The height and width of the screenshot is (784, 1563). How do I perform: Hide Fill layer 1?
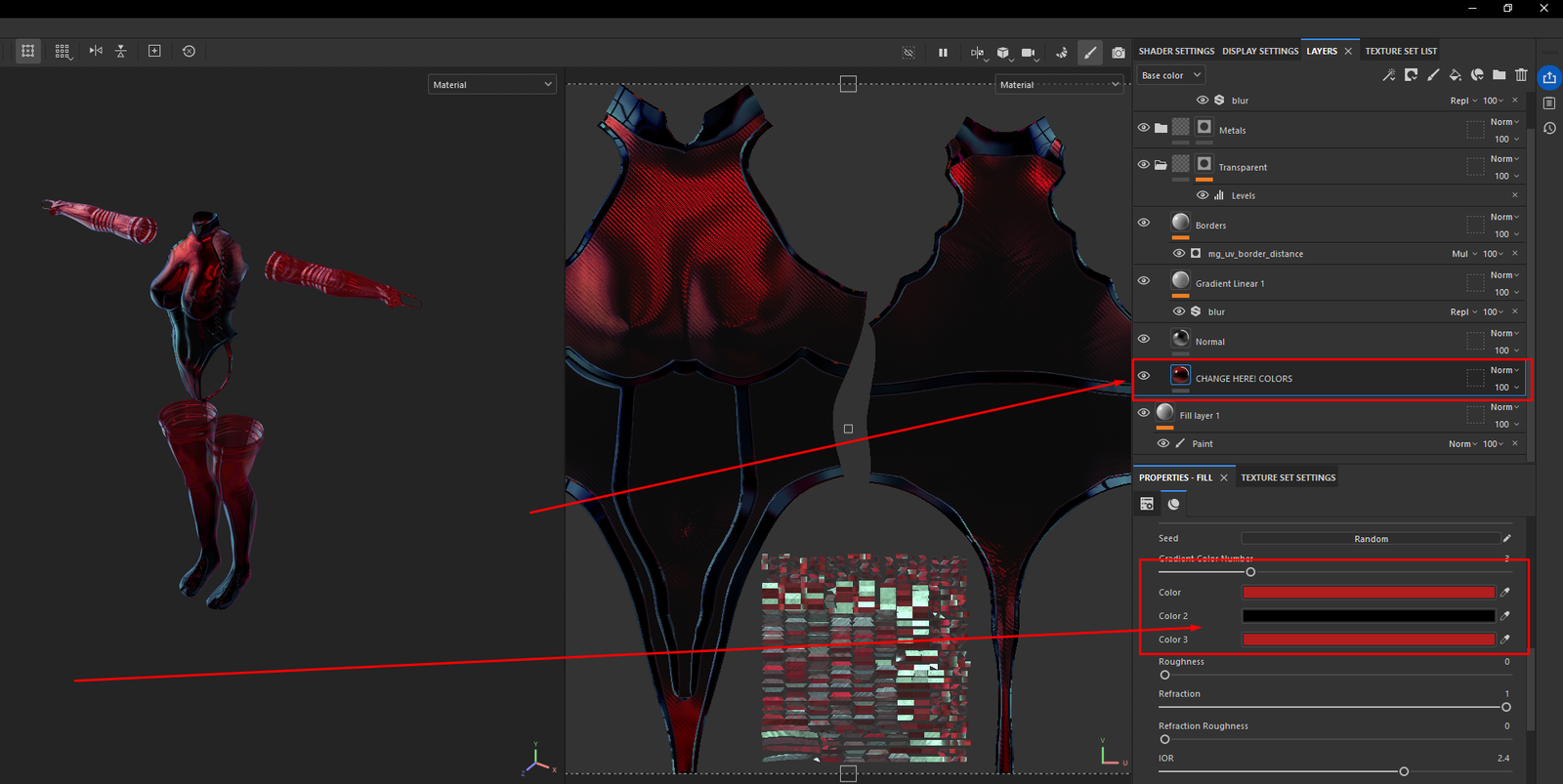[1144, 412]
